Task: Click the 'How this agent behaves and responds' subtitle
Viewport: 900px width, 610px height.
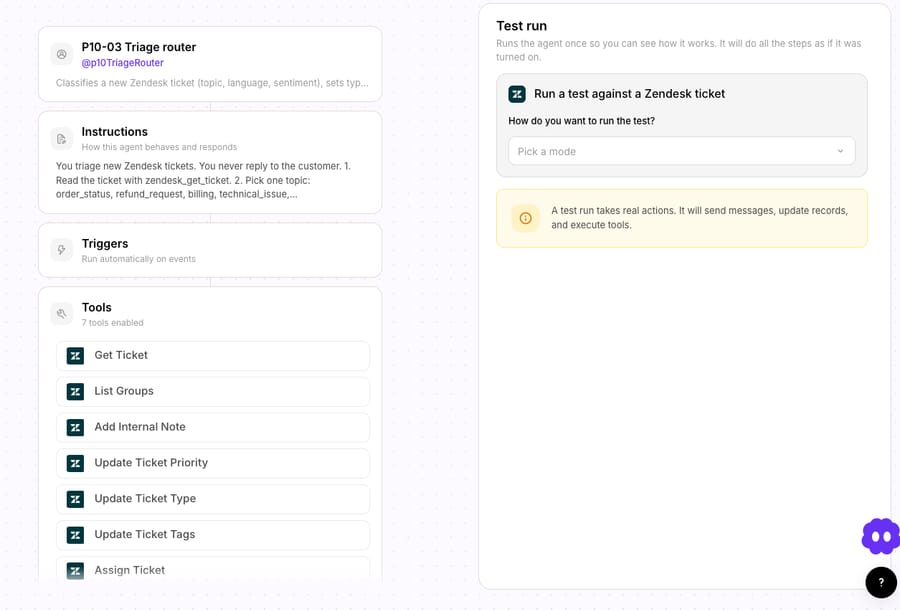Action: point(159,147)
